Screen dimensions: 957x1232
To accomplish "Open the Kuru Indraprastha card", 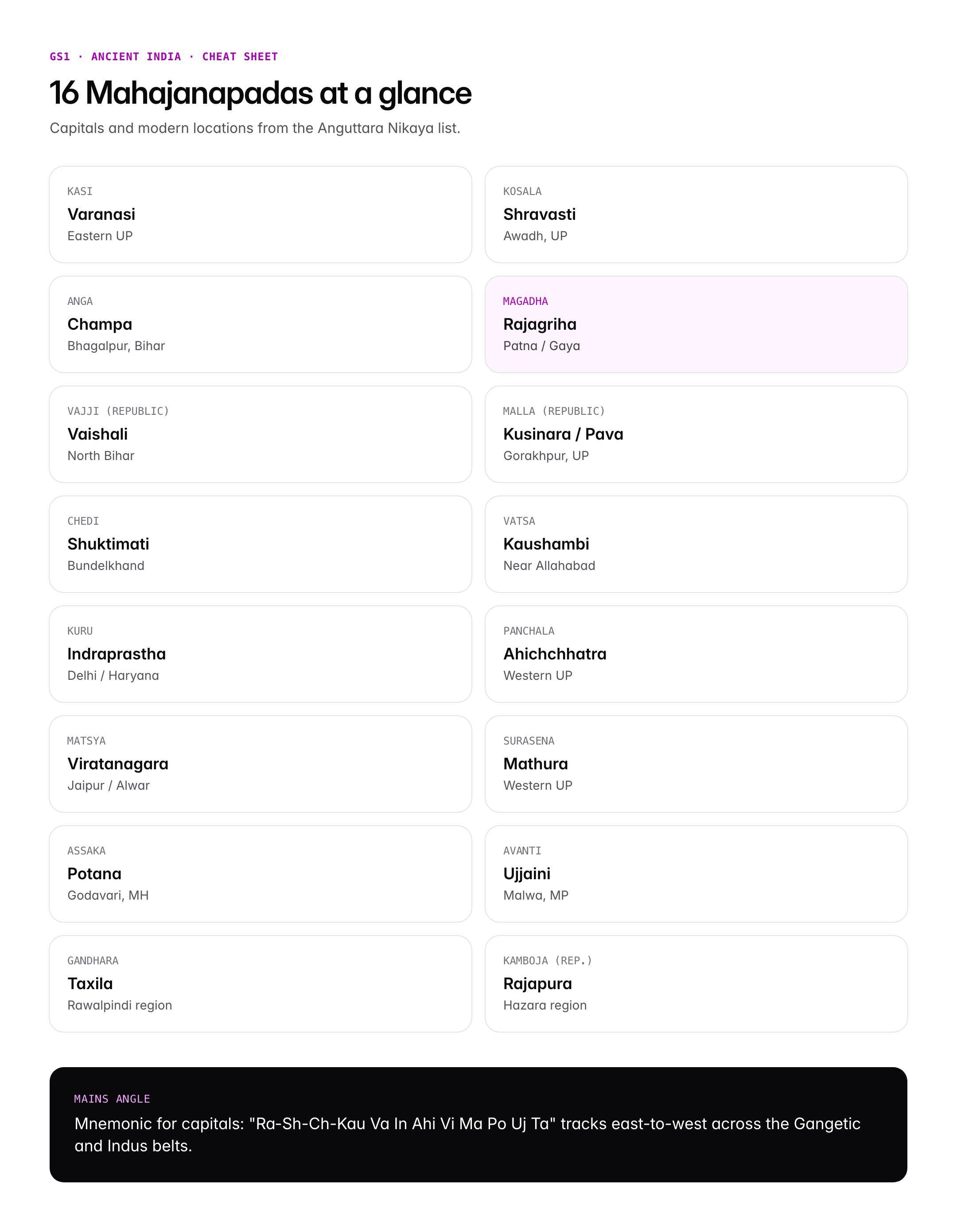I will point(260,655).
